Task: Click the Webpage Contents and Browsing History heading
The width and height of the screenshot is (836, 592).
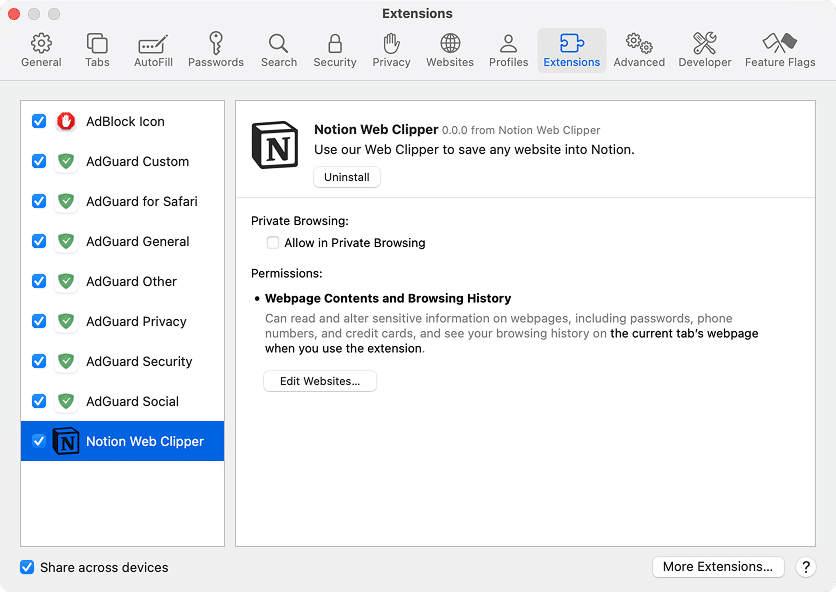Action: pos(388,298)
